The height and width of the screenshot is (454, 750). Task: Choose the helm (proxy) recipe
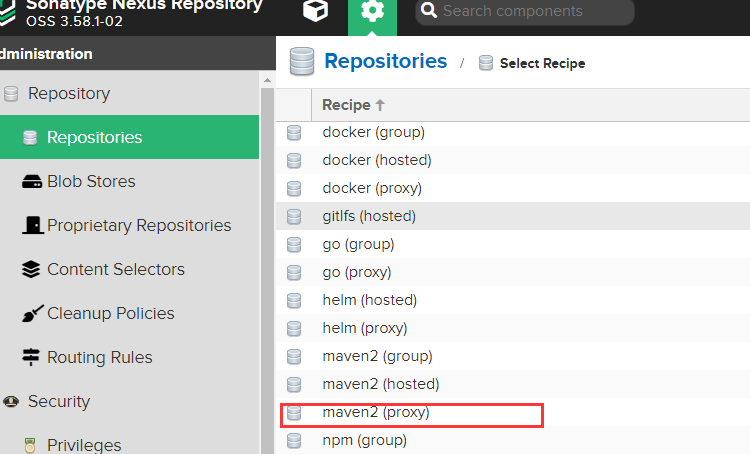point(364,328)
